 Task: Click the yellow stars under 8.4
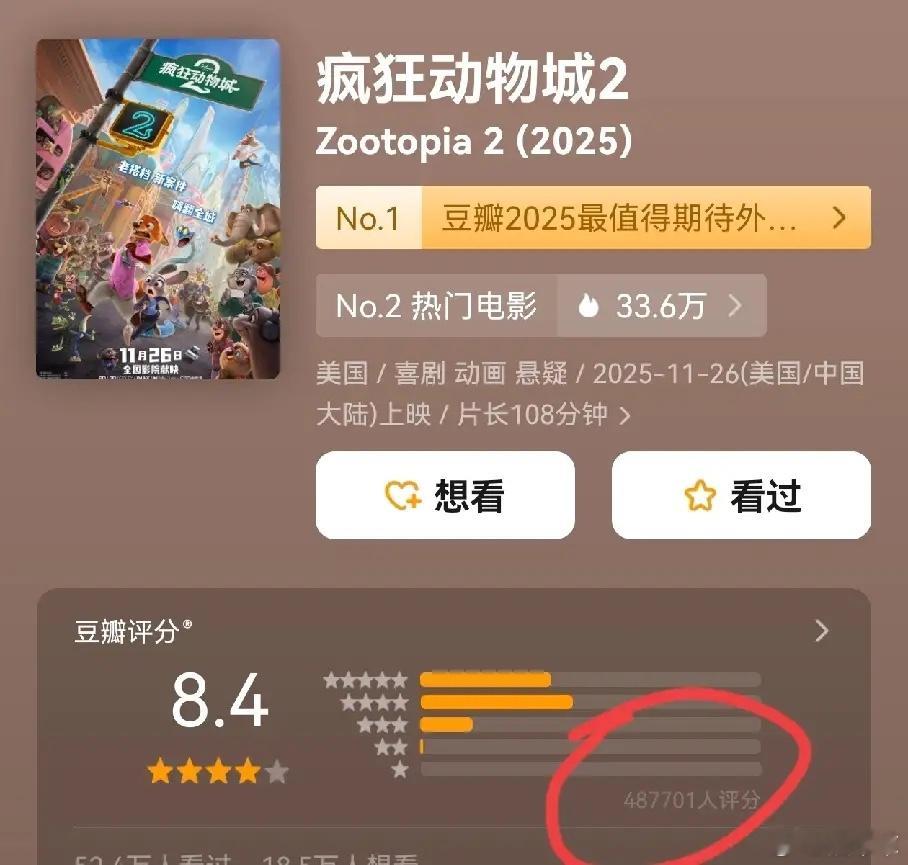click(218, 772)
